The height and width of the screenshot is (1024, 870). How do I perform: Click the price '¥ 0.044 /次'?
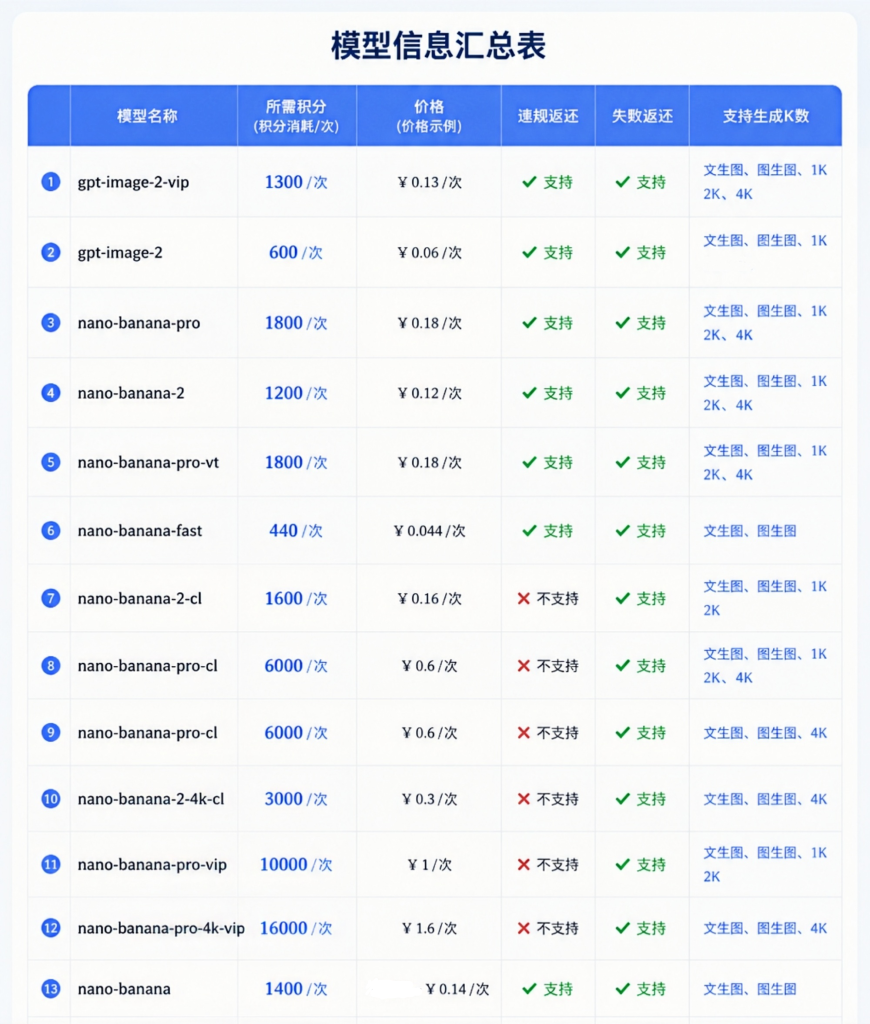(x=429, y=531)
